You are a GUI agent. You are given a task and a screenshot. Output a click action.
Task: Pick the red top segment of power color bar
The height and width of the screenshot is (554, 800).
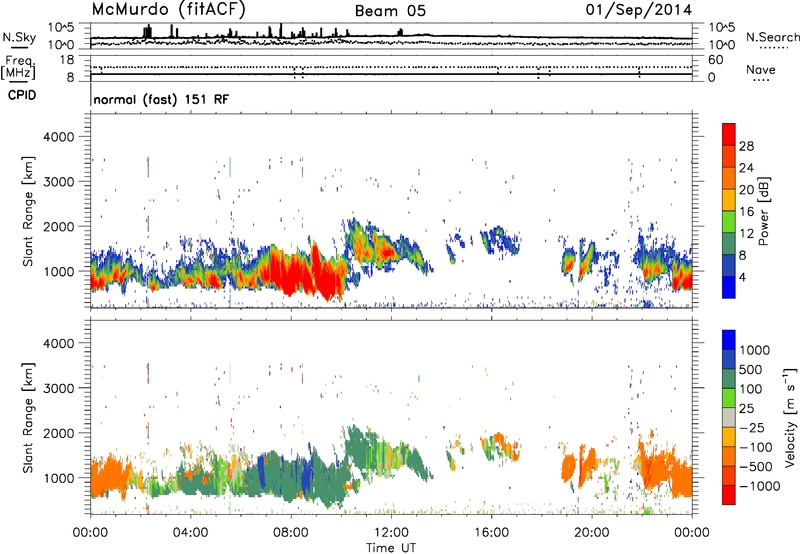[729, 134]
